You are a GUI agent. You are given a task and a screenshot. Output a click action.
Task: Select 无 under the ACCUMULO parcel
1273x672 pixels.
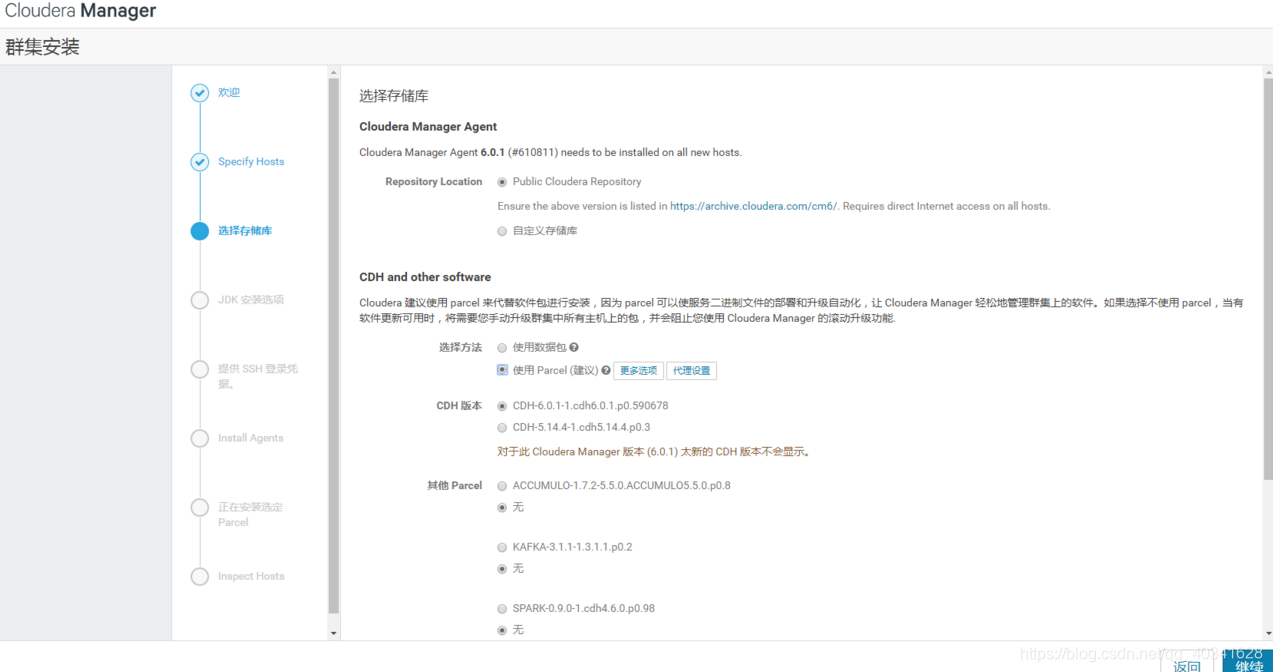click(502, 508)
